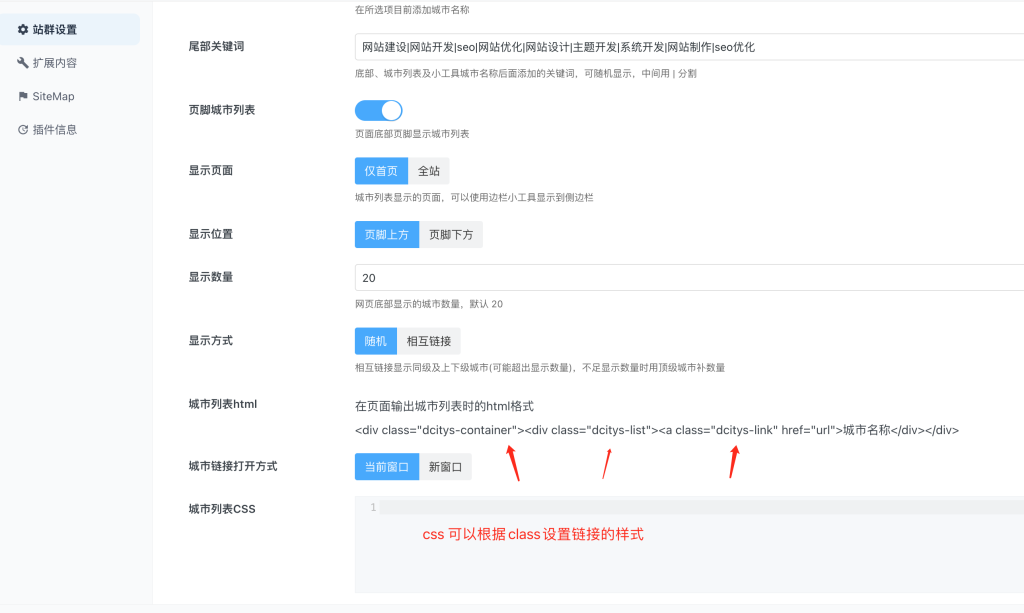Screen dimensions: 1024x613
Task: Open the 插件信息 sidebar page
Action: pyautogui.click(x=54, y=129)
